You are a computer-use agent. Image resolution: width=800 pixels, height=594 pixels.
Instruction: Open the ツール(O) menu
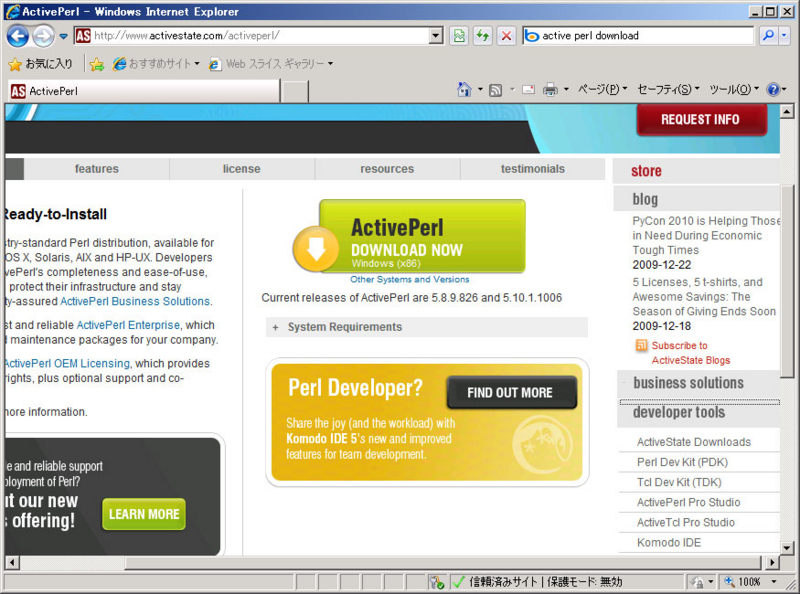point(734,90)
